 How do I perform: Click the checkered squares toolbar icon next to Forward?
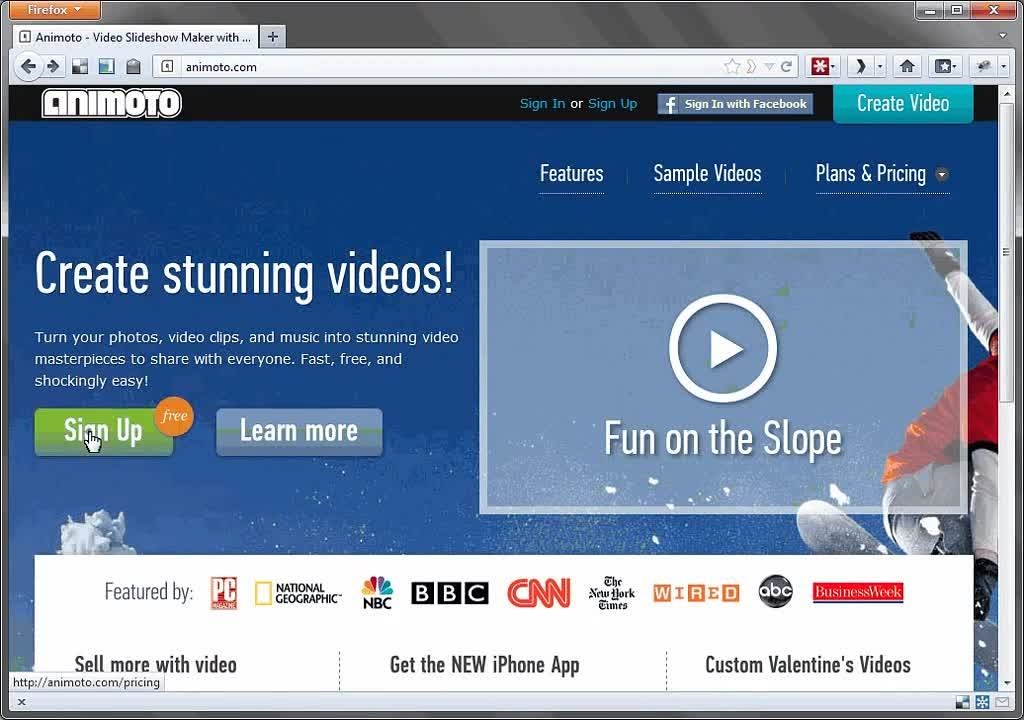click(x=80, y=66)
